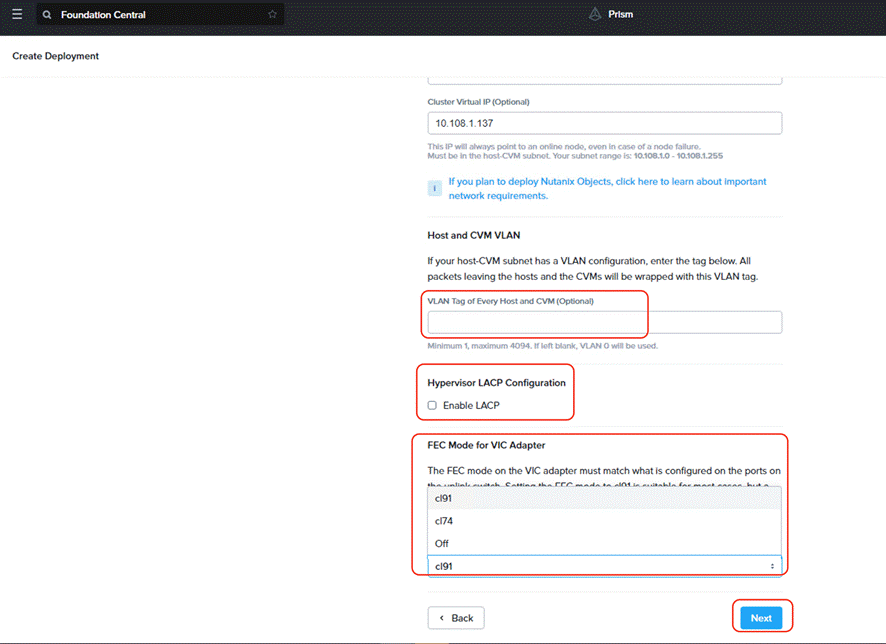Go back with the Back button
The width and height of the screenshot is (886, 644).
(x=456, y=618)
